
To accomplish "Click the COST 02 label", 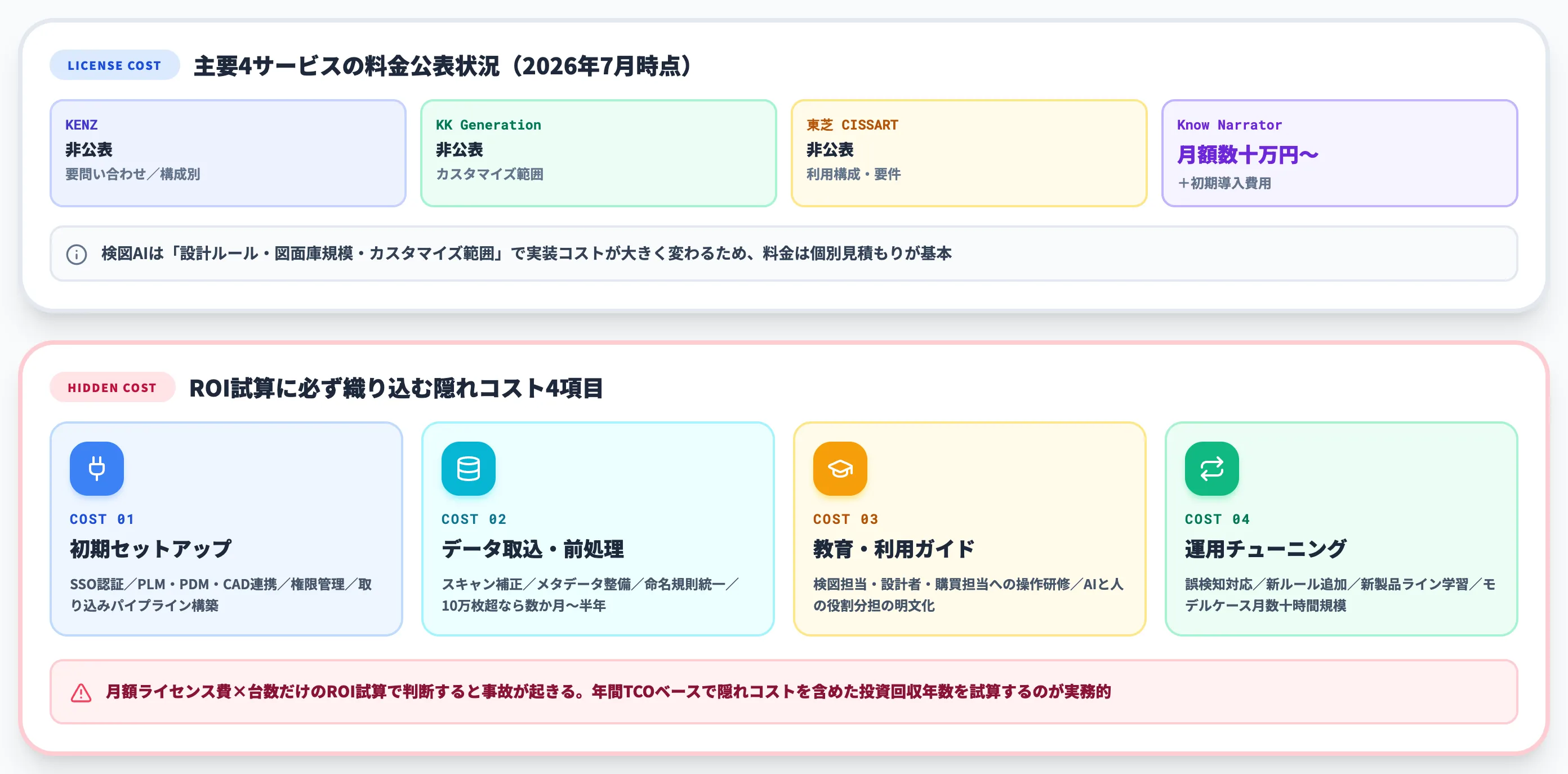I will 474,519.
